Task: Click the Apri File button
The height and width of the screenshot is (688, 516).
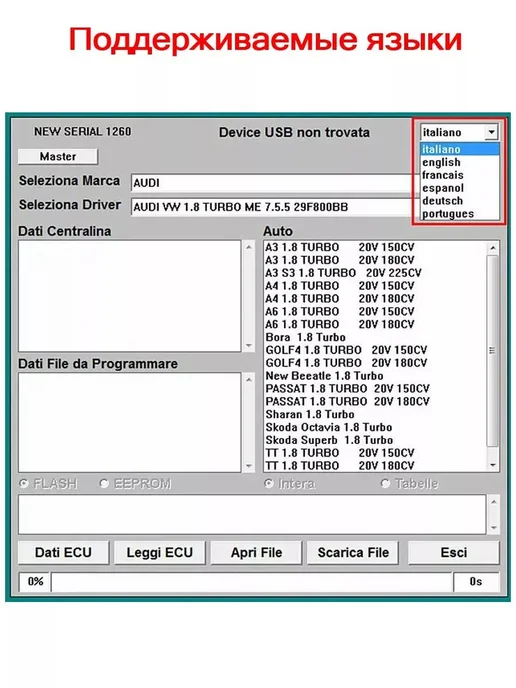Action: click(256, 552)
